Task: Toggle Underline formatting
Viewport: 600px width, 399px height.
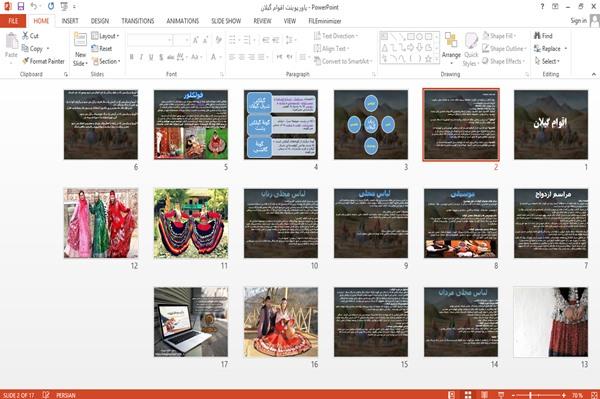Action: click(x=151, y=57)
